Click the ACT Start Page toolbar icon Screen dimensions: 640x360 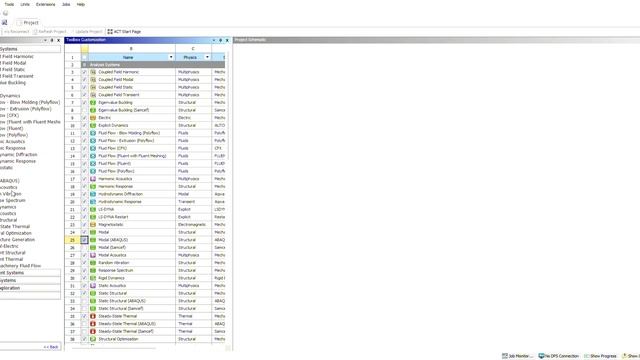point(110,31)
